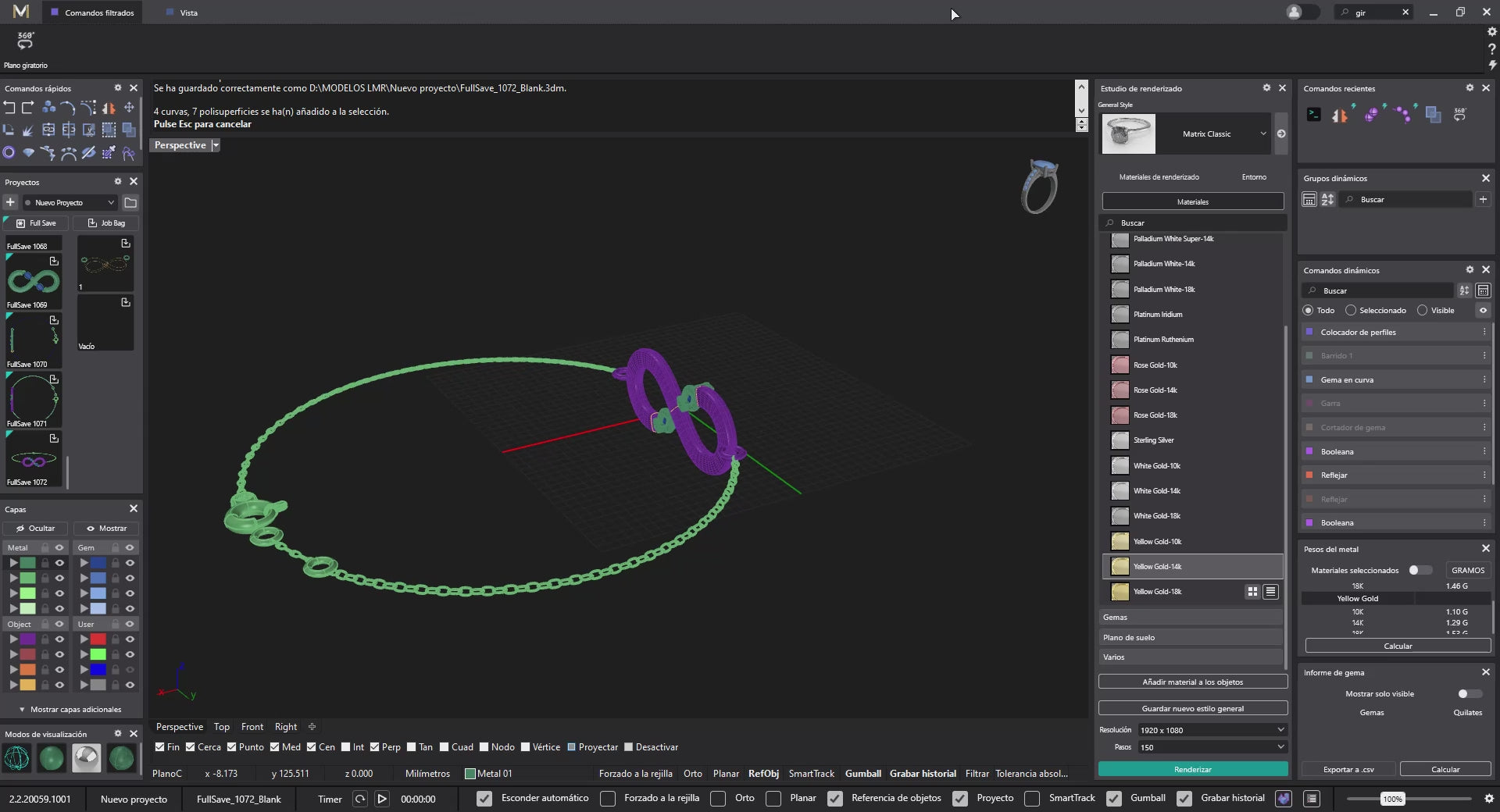Activate the four-arrow move tool in quick commands

pyautogui.click(x=129, y=108)
